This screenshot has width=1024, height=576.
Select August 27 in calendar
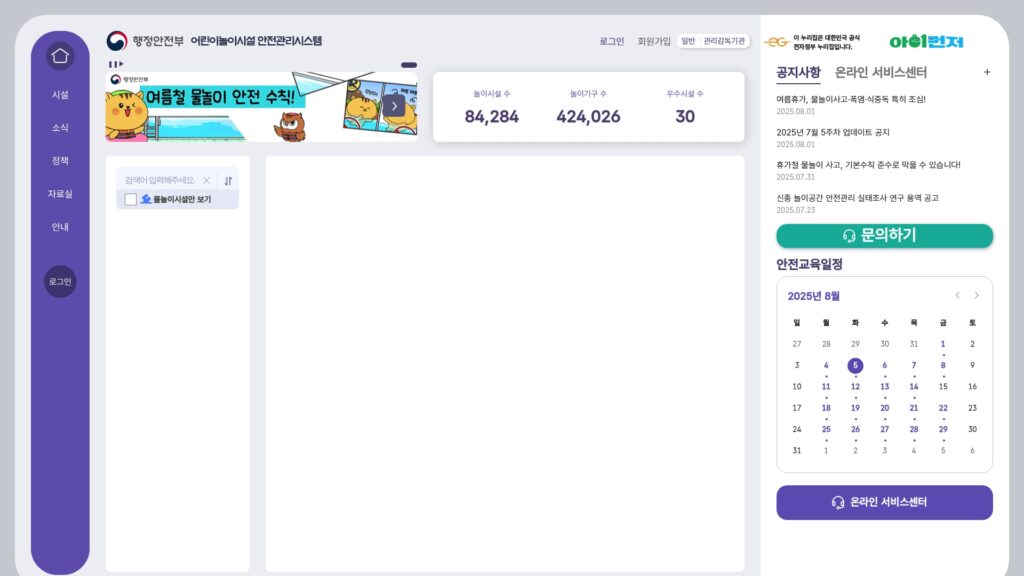[x=884, y=429]
